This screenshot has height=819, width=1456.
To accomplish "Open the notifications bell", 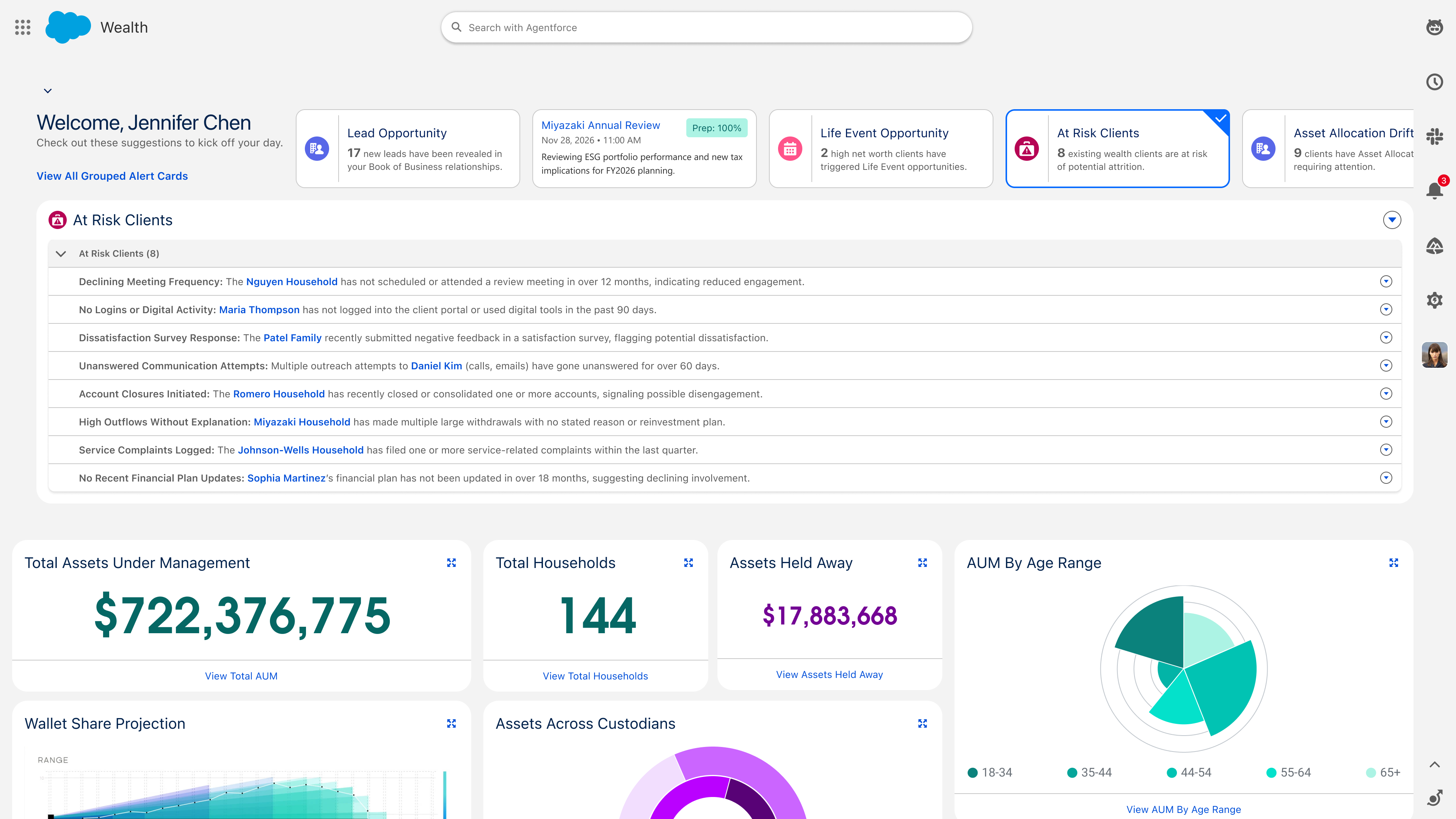I will coord(1434,190).
